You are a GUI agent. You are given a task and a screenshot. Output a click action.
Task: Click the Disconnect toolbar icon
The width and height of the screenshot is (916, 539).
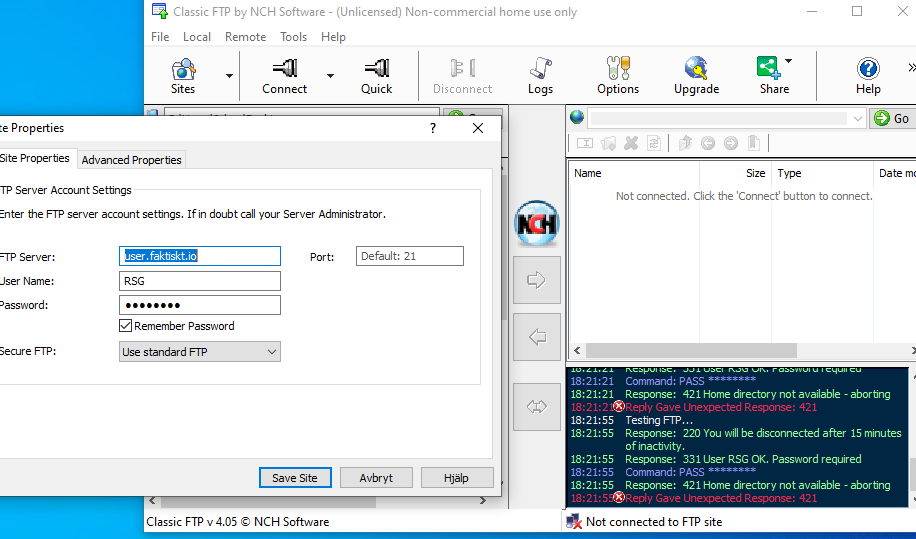tap(463, 76)
